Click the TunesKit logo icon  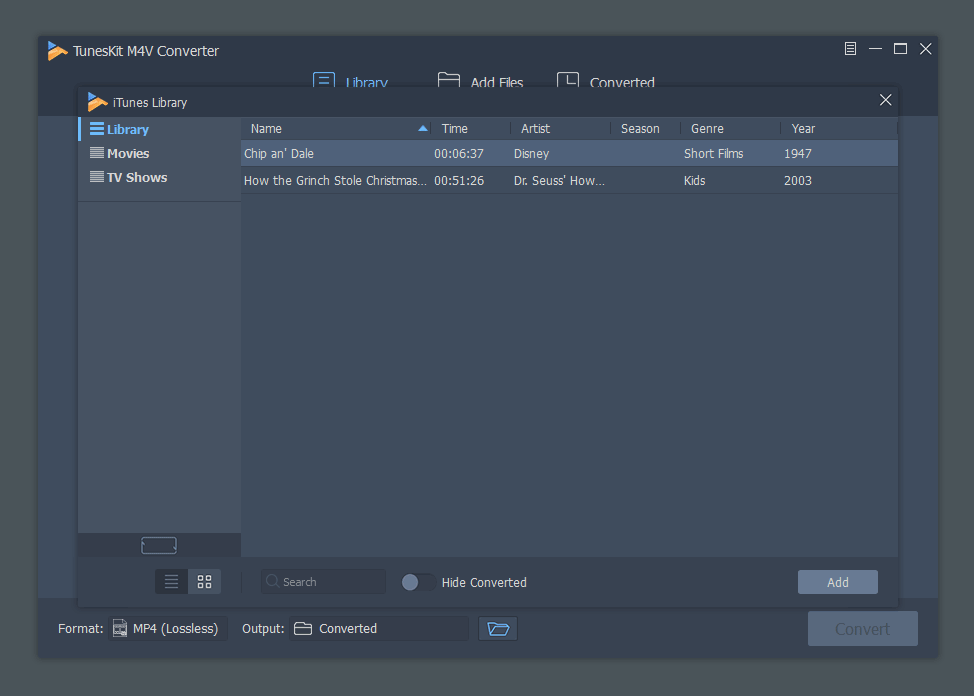[x=58, y=51]
